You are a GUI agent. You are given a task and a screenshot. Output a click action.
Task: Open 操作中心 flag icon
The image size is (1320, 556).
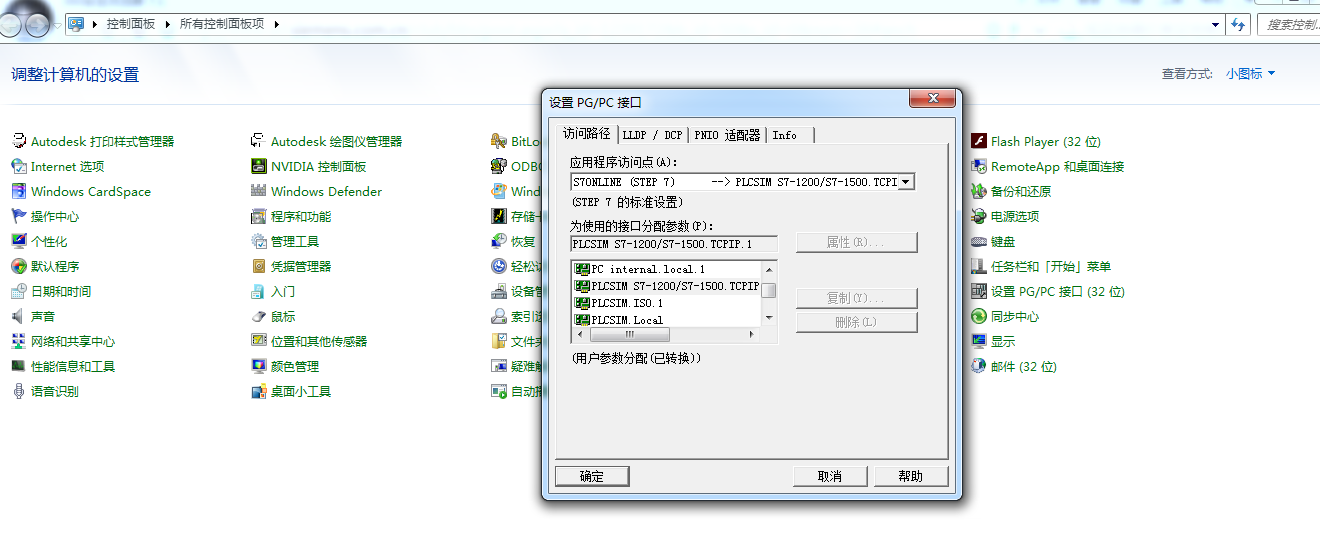18,216
